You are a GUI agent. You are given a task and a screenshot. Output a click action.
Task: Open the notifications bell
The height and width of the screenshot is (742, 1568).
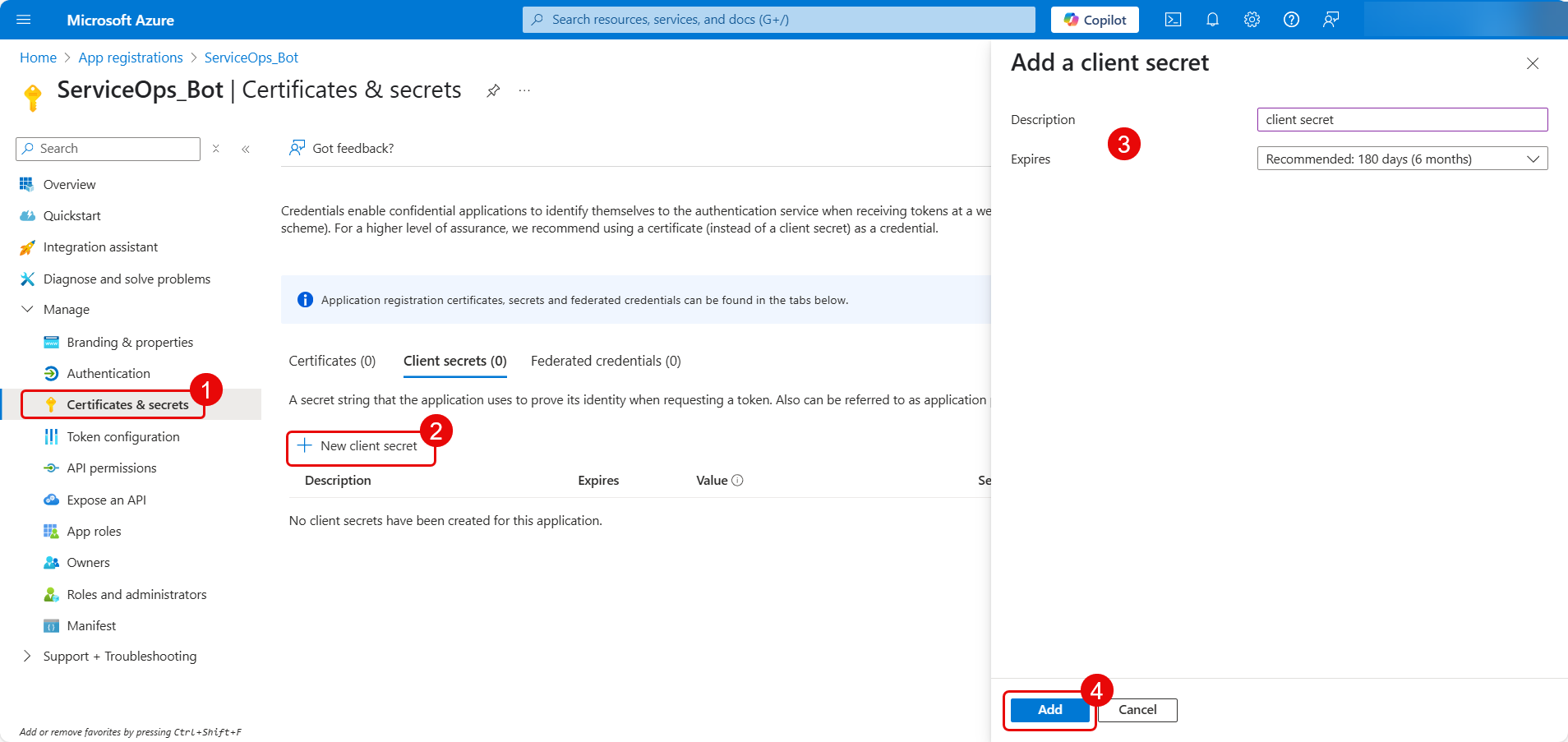point(1212,20)
